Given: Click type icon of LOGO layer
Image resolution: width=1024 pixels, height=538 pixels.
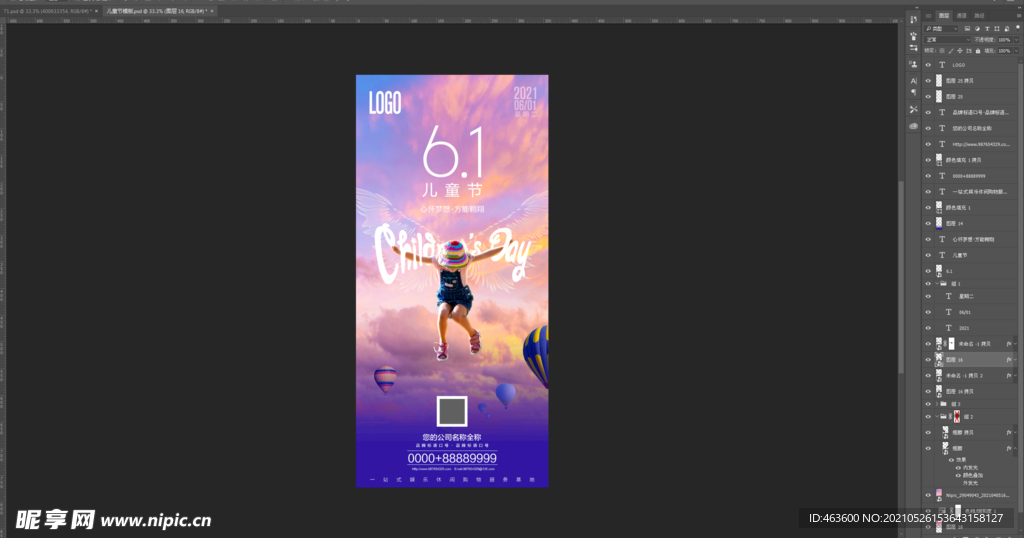Looking at the screenshot, I should (942, 65).
